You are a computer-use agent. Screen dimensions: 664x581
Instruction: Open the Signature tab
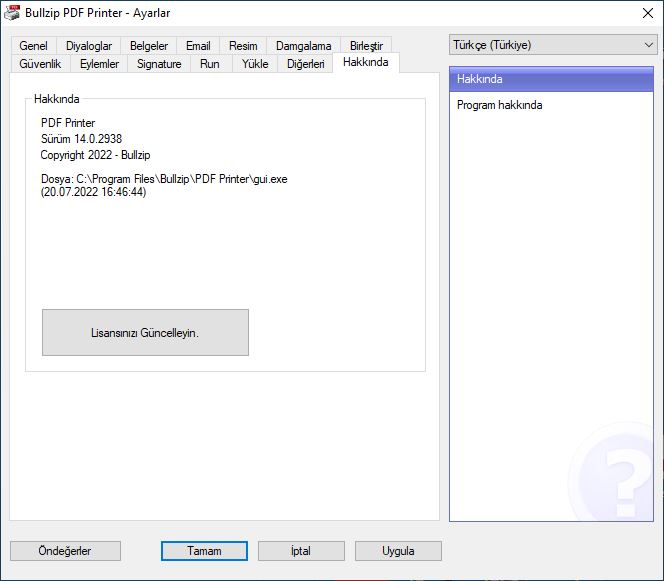tap(159, 64)
